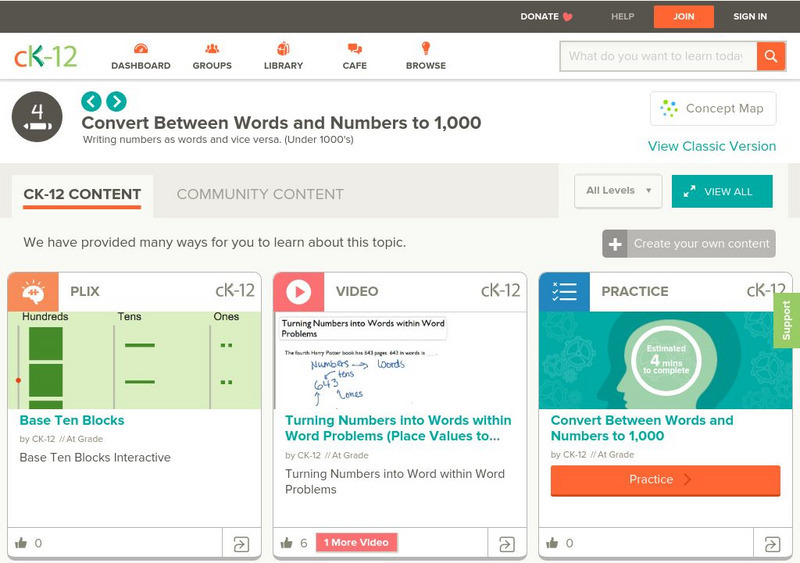Switch to Community Content tab
800x563 pixels.
(260, 194)
